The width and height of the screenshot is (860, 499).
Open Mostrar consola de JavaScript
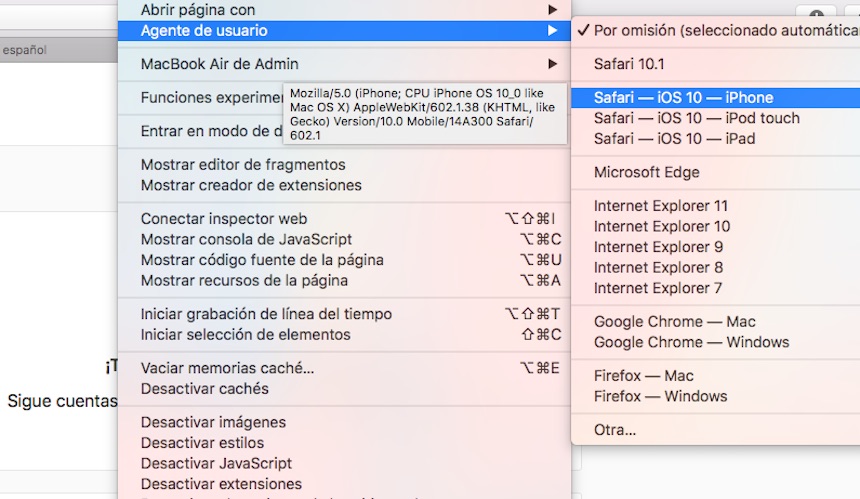click(246, 239)
